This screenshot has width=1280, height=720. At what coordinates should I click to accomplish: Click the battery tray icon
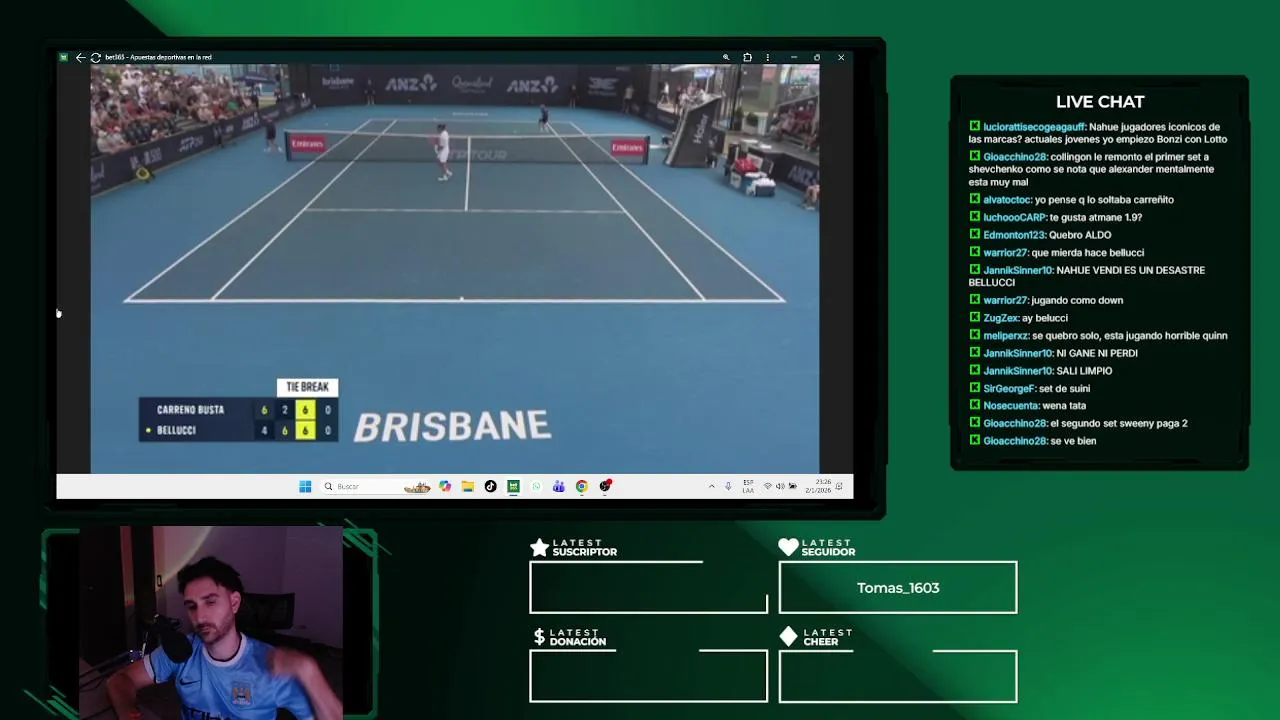tap(792, 486)
